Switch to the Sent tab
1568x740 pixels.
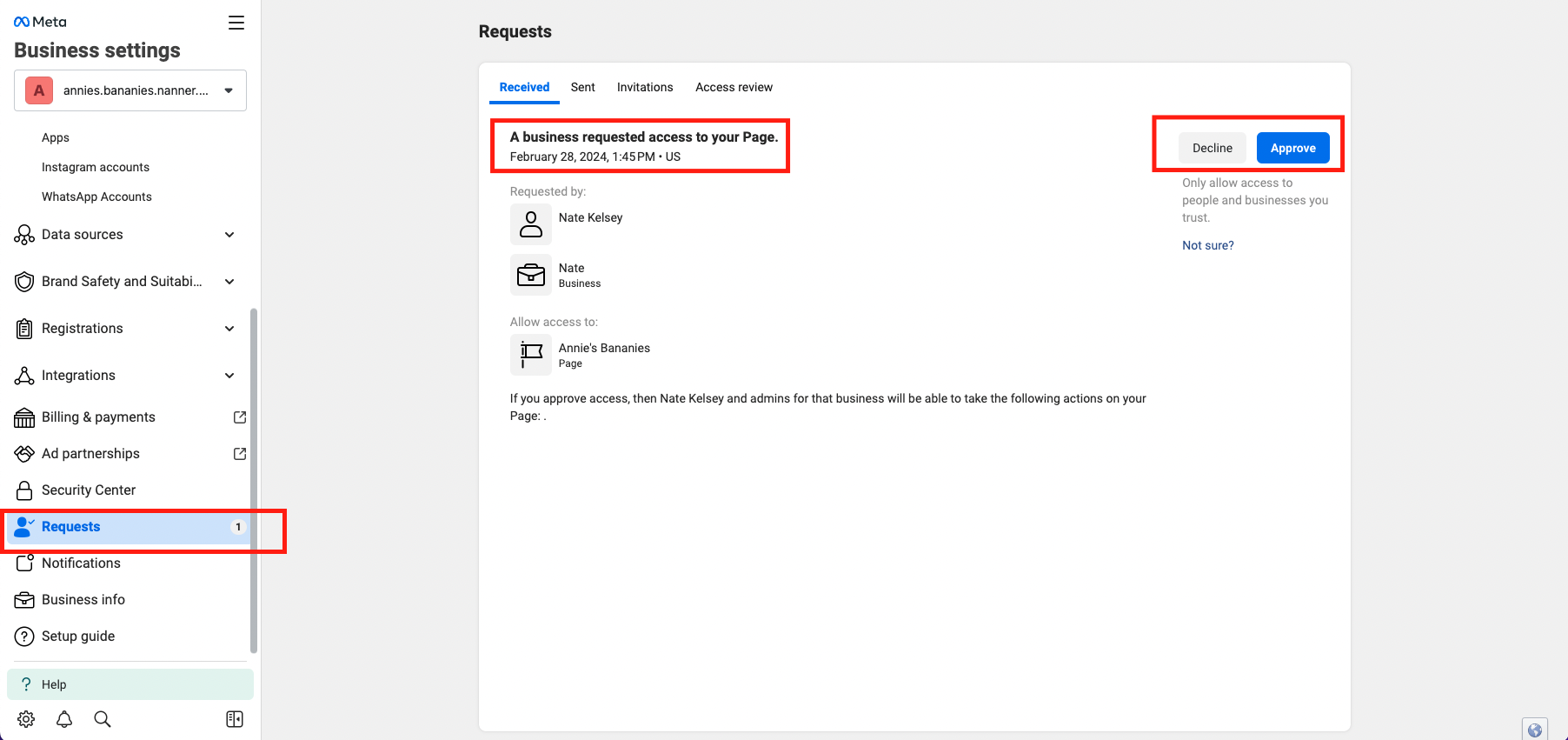click(582, 87)
